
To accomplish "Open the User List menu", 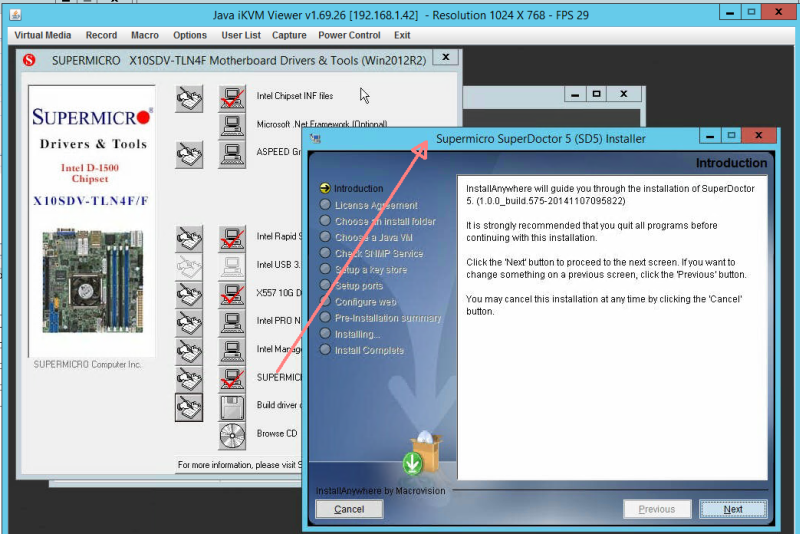I will click(x=241, y=35).
